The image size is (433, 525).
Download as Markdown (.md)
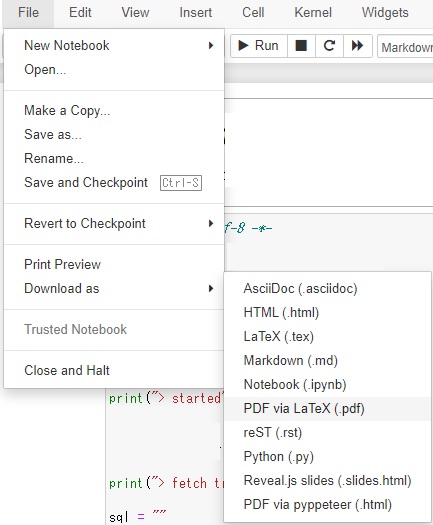pos(328,361)
